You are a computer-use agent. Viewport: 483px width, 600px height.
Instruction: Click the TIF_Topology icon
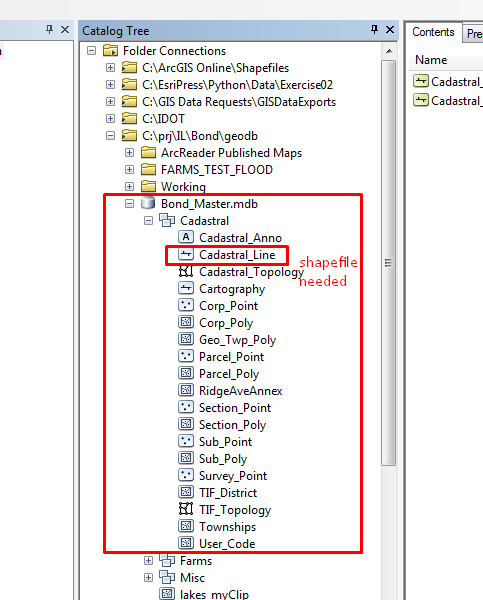point(186,509)
